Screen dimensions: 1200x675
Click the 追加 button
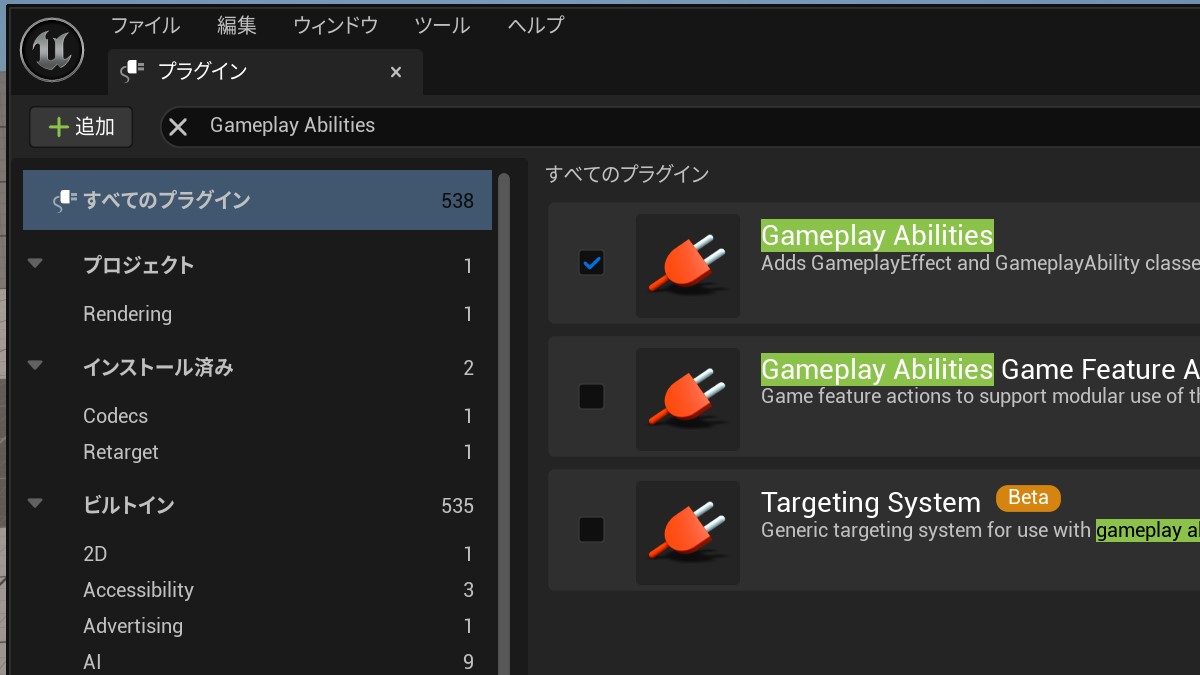click(x=81, y=127)
